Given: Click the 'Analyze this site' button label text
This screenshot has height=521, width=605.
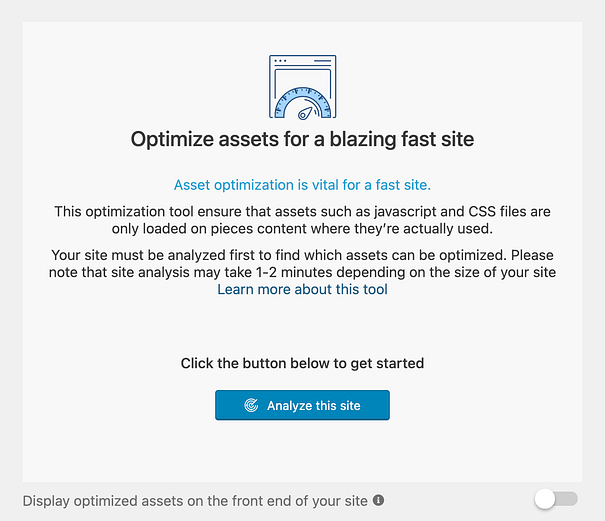Looking at the screenshot, I should (314, 406).
